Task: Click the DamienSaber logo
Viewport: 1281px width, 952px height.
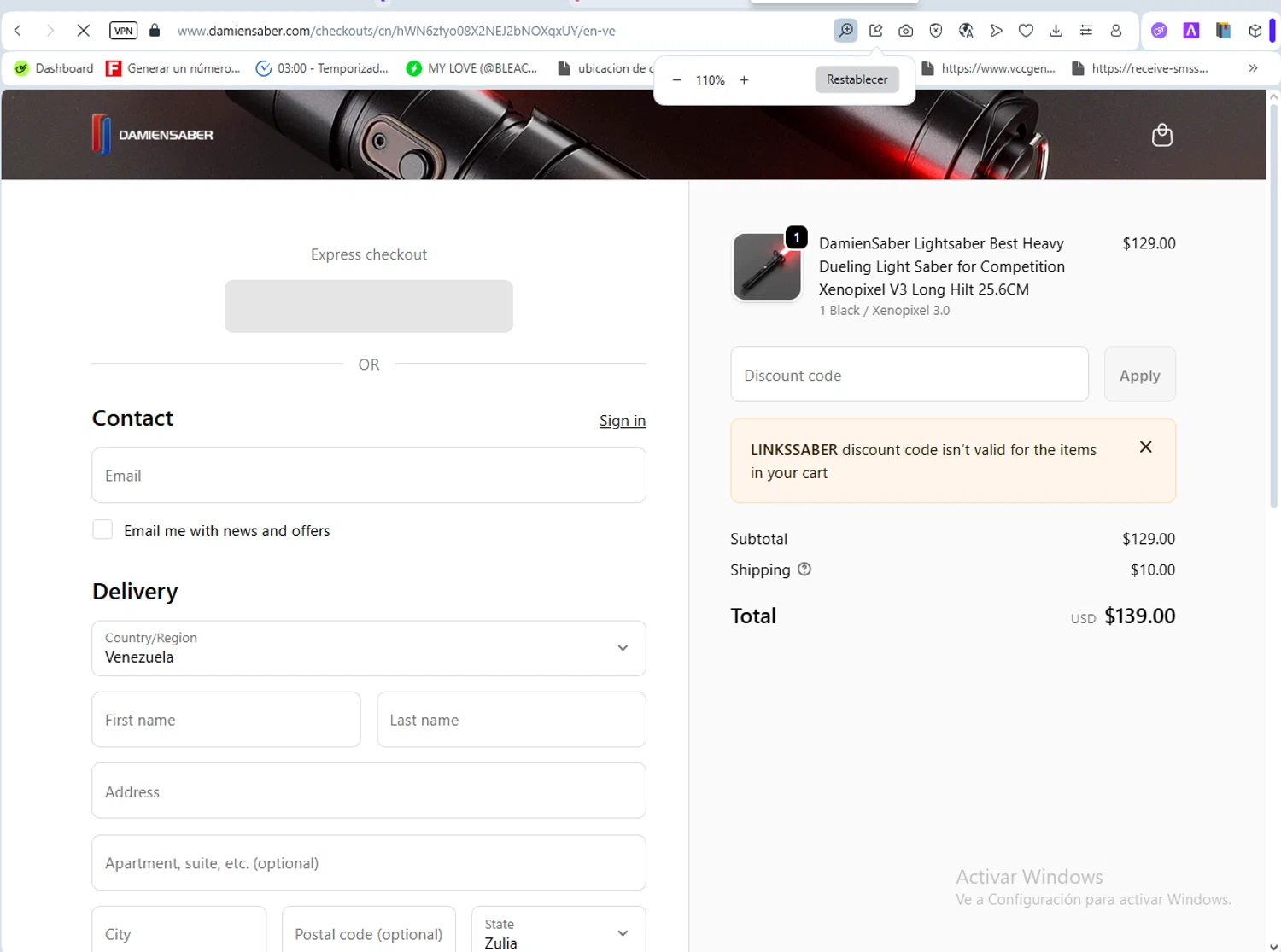Action: tap(153, 135)
